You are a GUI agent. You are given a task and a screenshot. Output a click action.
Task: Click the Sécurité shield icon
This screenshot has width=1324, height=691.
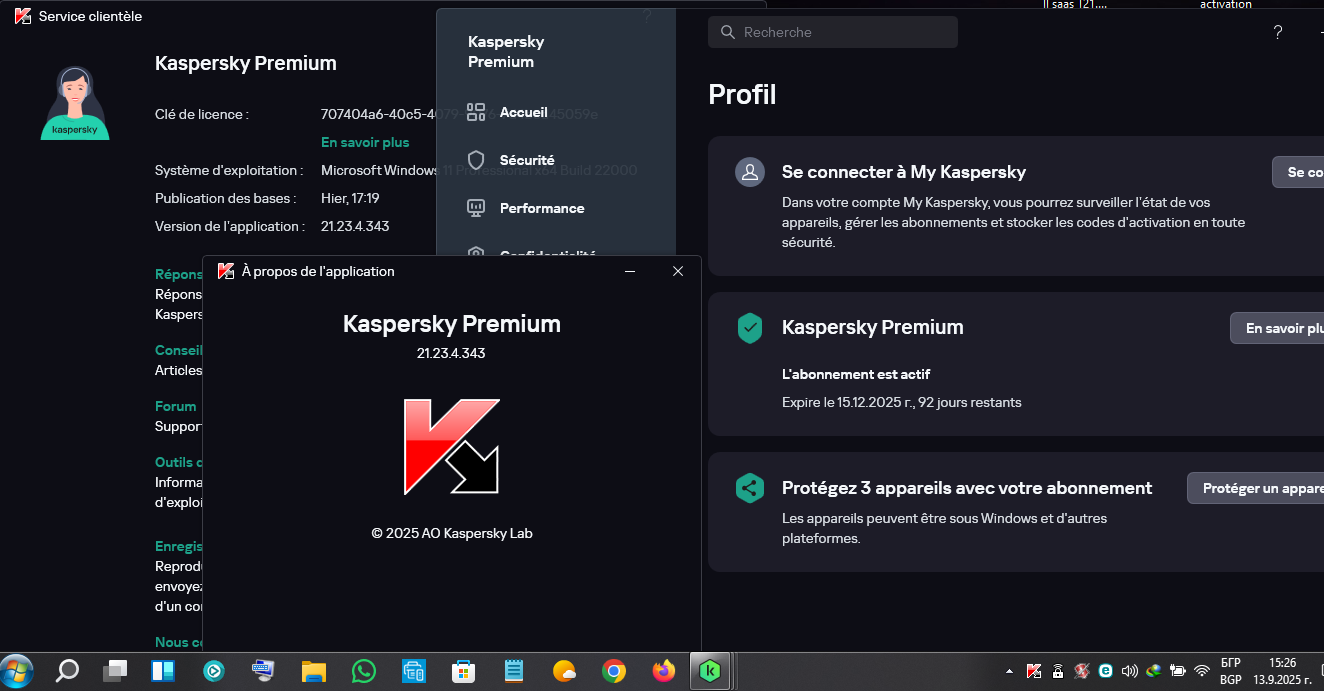coord(476,160)
